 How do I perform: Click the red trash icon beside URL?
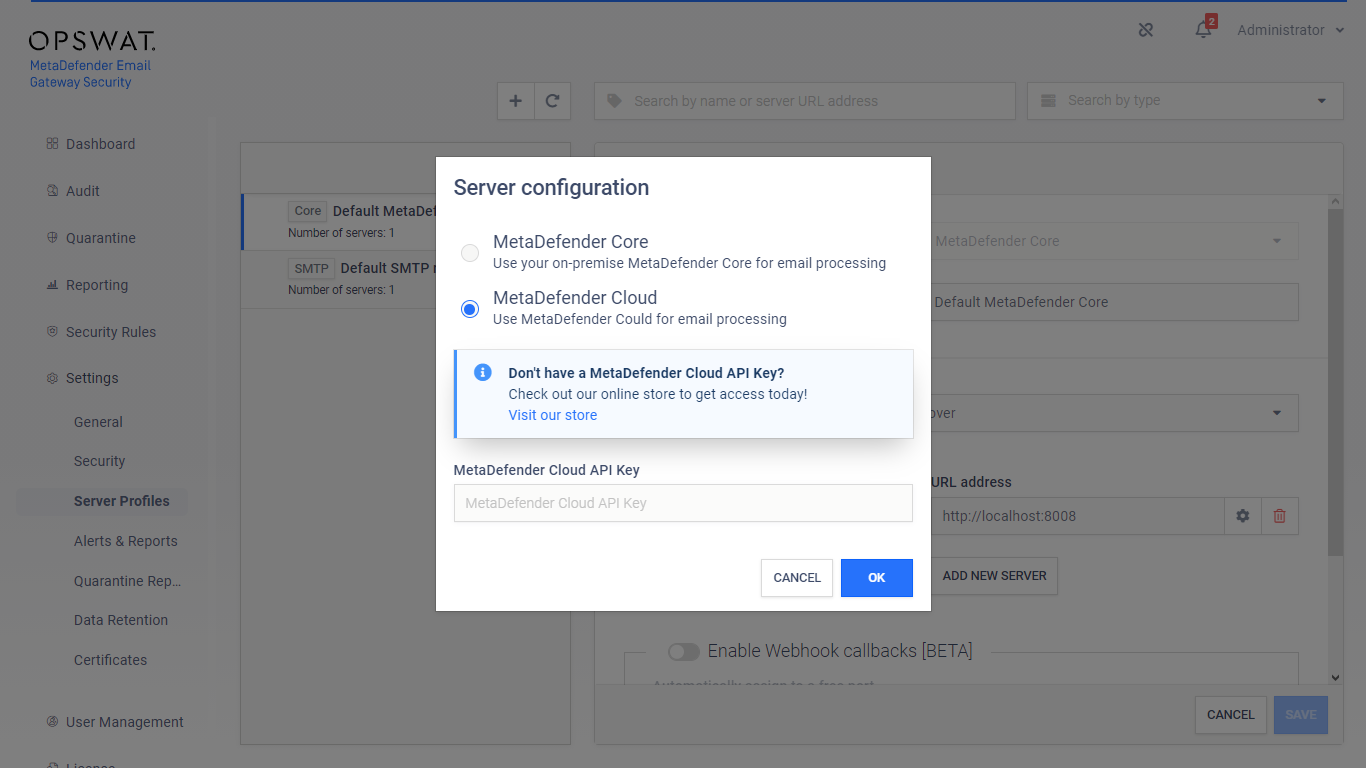coord(1279,516)
